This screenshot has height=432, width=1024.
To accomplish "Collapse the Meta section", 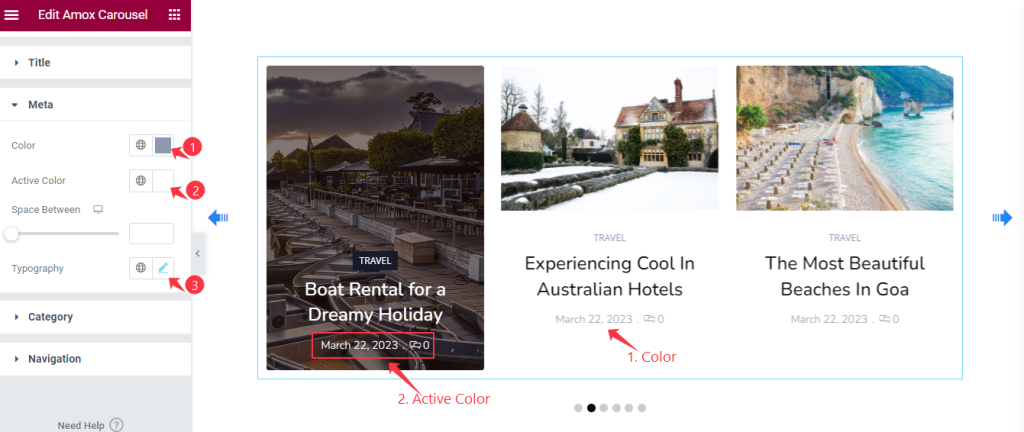I will coord(95,104).
